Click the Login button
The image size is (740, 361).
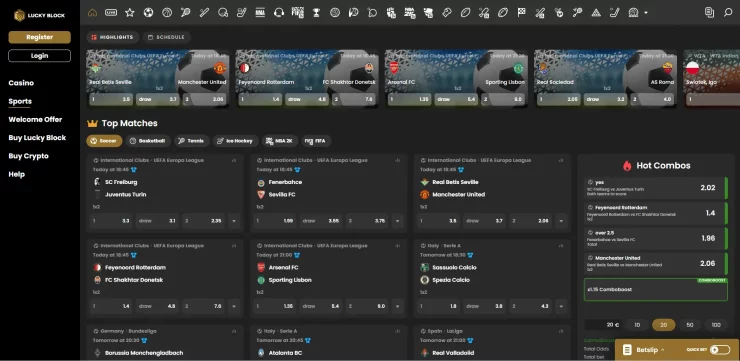pos(40,56)
